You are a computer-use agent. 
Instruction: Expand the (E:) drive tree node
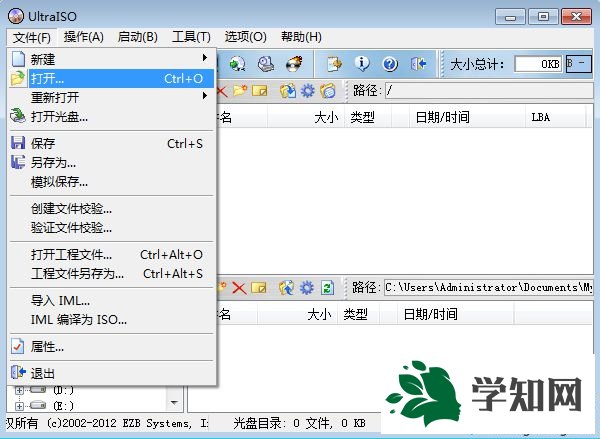pos(19,406)
